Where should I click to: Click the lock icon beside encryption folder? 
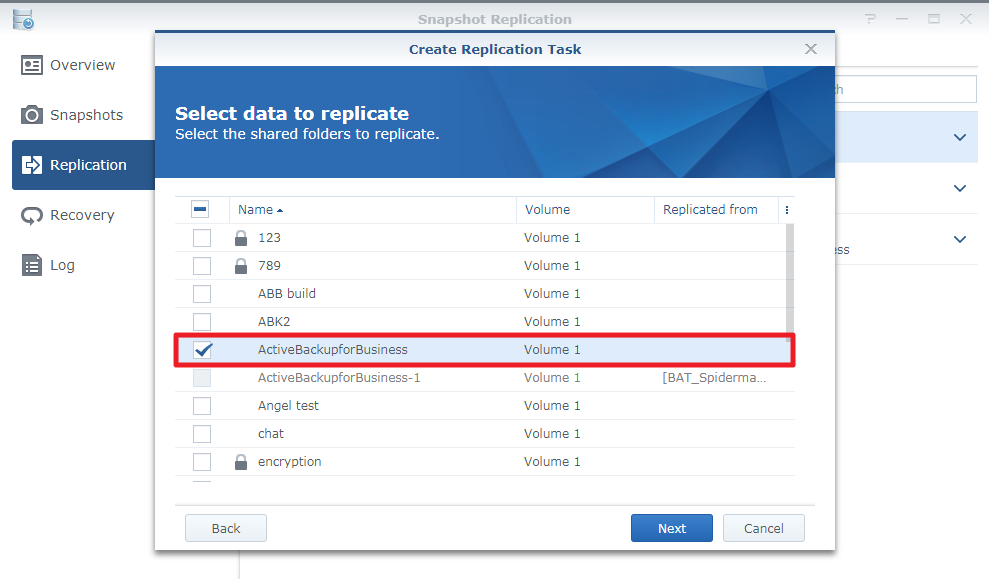[x=240, y=462]
